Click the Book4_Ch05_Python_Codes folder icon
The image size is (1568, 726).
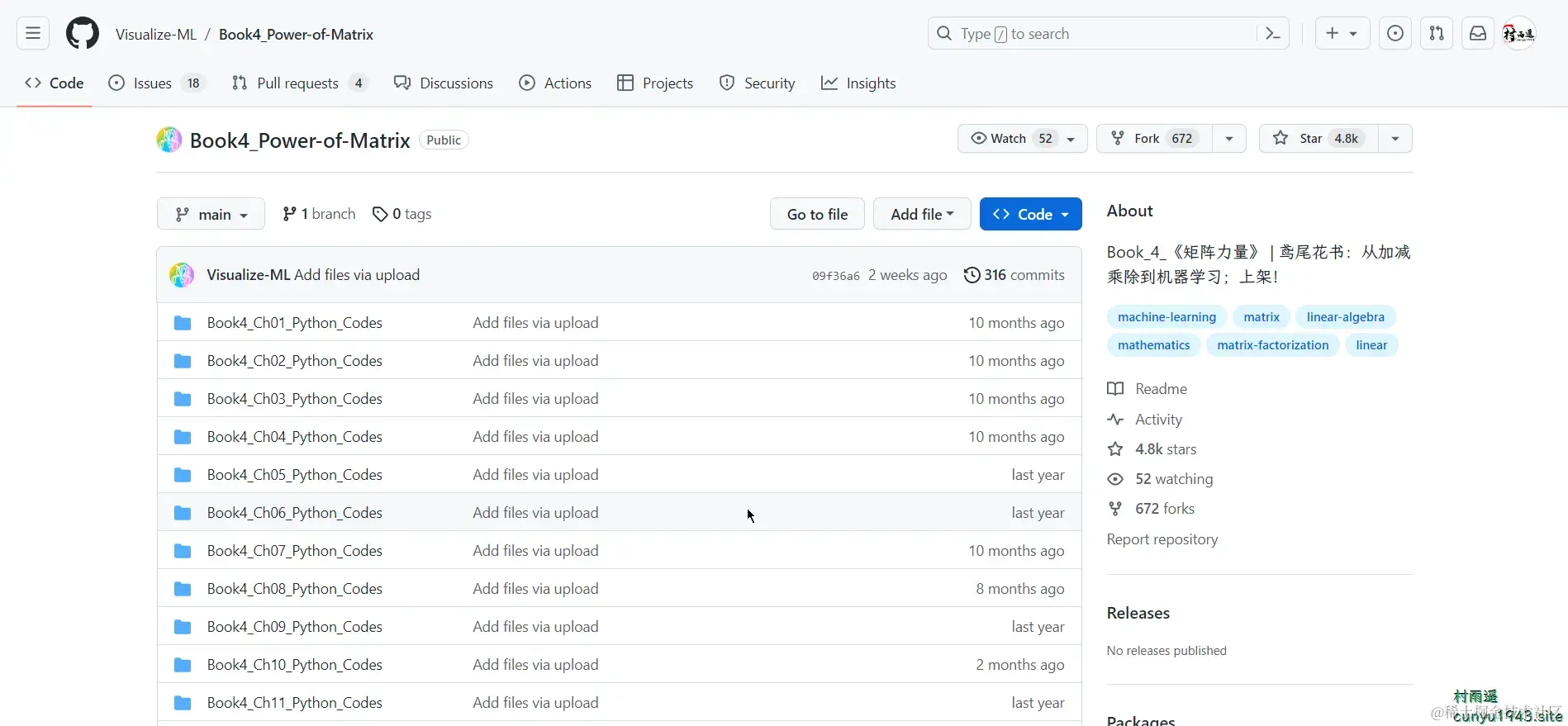click(183, 475)
